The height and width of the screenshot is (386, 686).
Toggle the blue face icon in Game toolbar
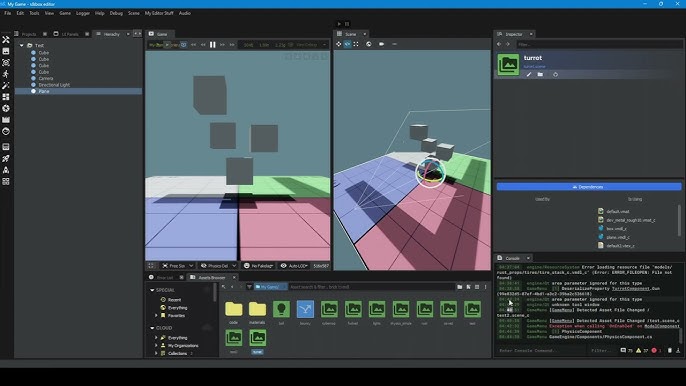184,45
